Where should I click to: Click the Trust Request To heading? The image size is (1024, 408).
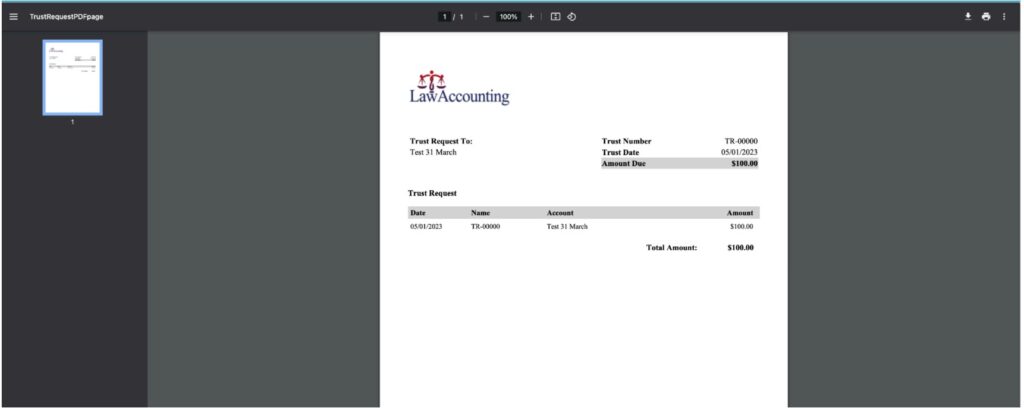click(x=441, y=141)
